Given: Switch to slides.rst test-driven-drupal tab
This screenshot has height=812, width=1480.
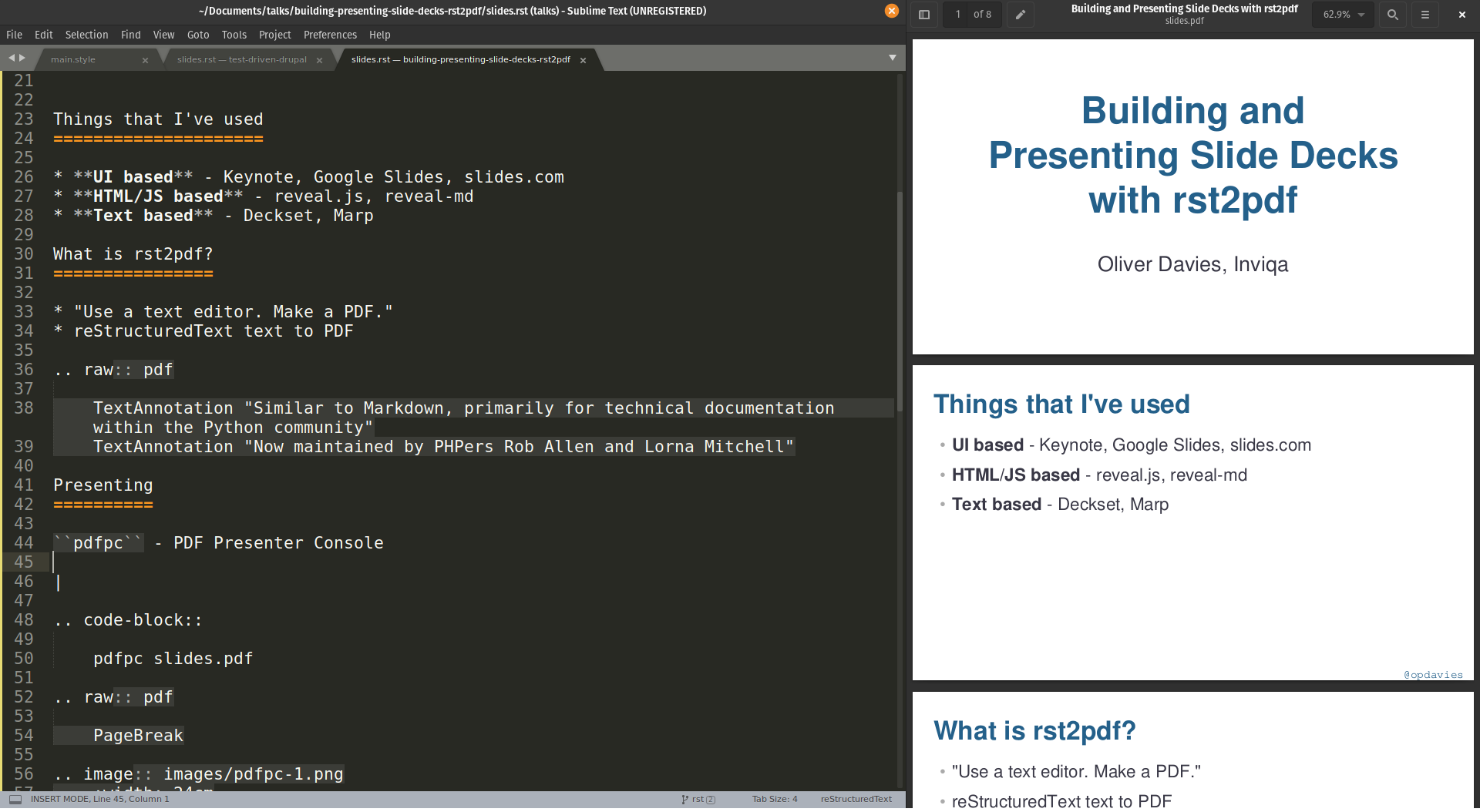Looking at the screenshot, I should pos(241,59).
